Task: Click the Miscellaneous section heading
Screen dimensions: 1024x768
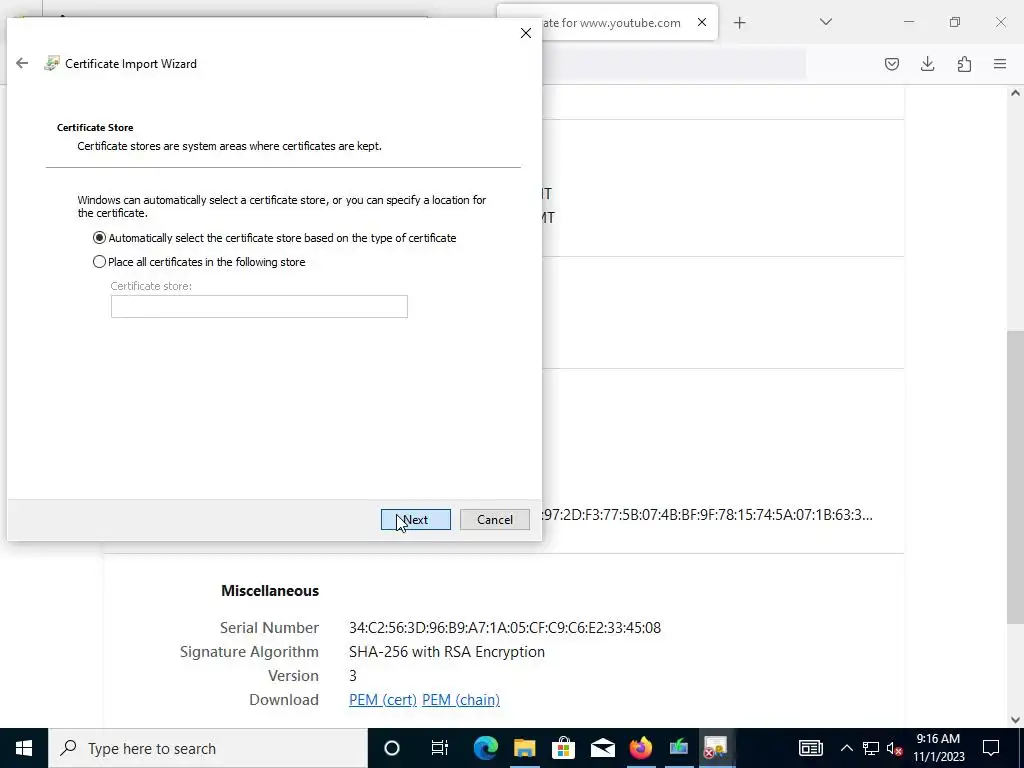Action: click(x=270, y=591)
